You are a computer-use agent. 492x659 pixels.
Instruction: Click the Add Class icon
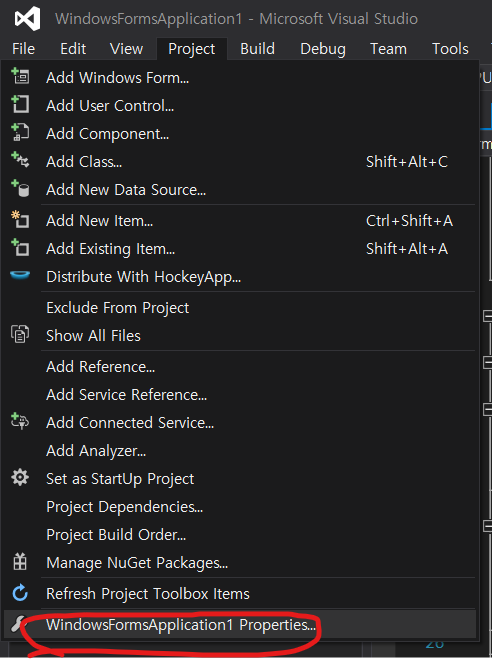point(20,161)
